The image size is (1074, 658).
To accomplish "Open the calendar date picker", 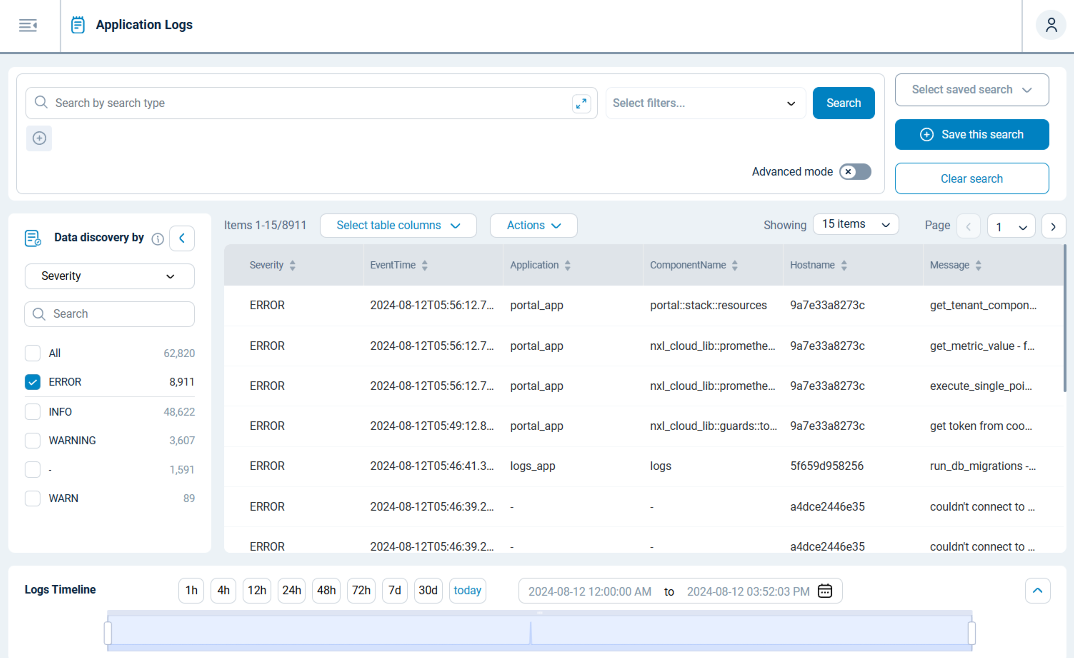I will (x=824, y=590).
